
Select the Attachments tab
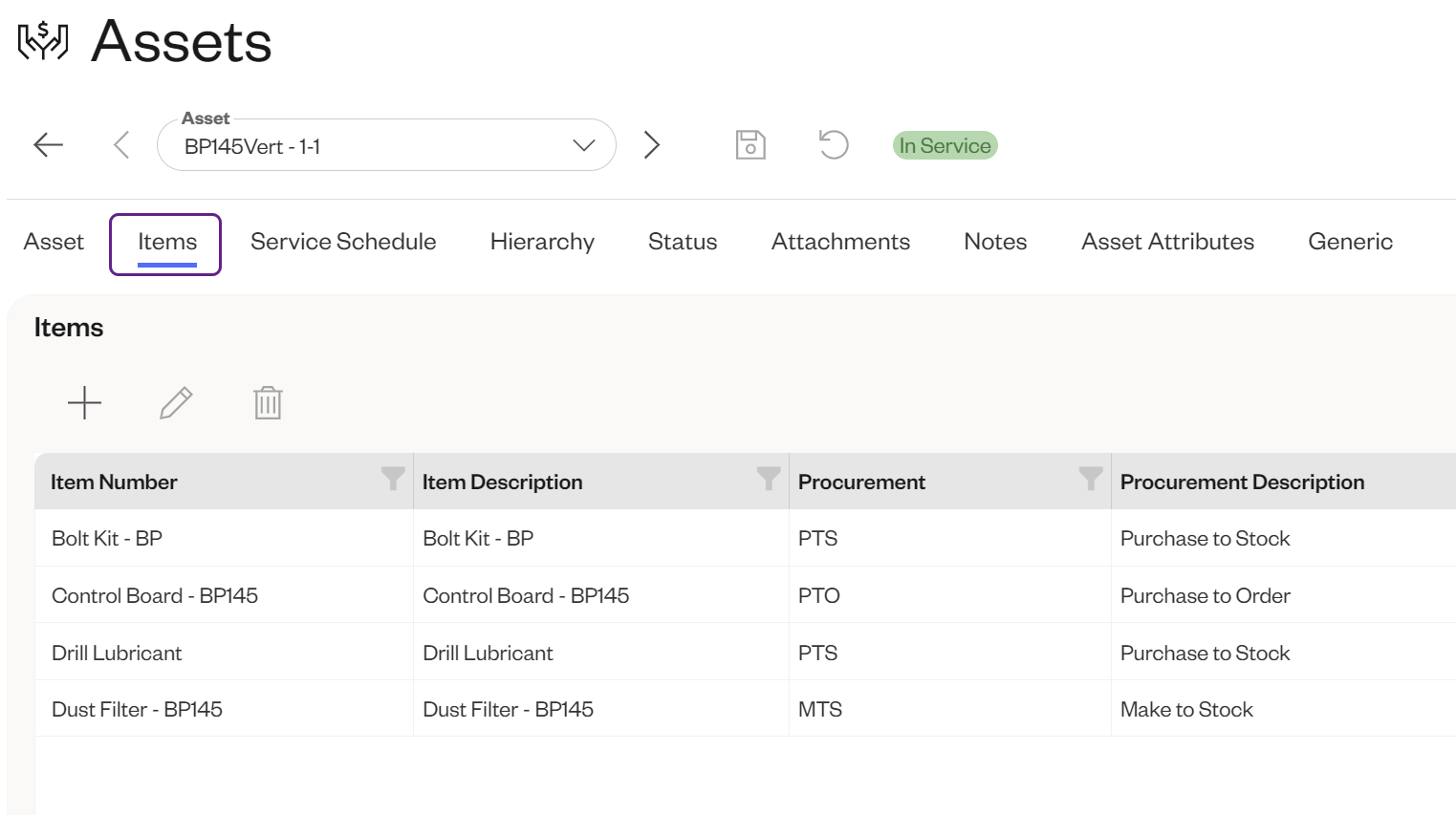pyautogui.click(x=840, y=242)
